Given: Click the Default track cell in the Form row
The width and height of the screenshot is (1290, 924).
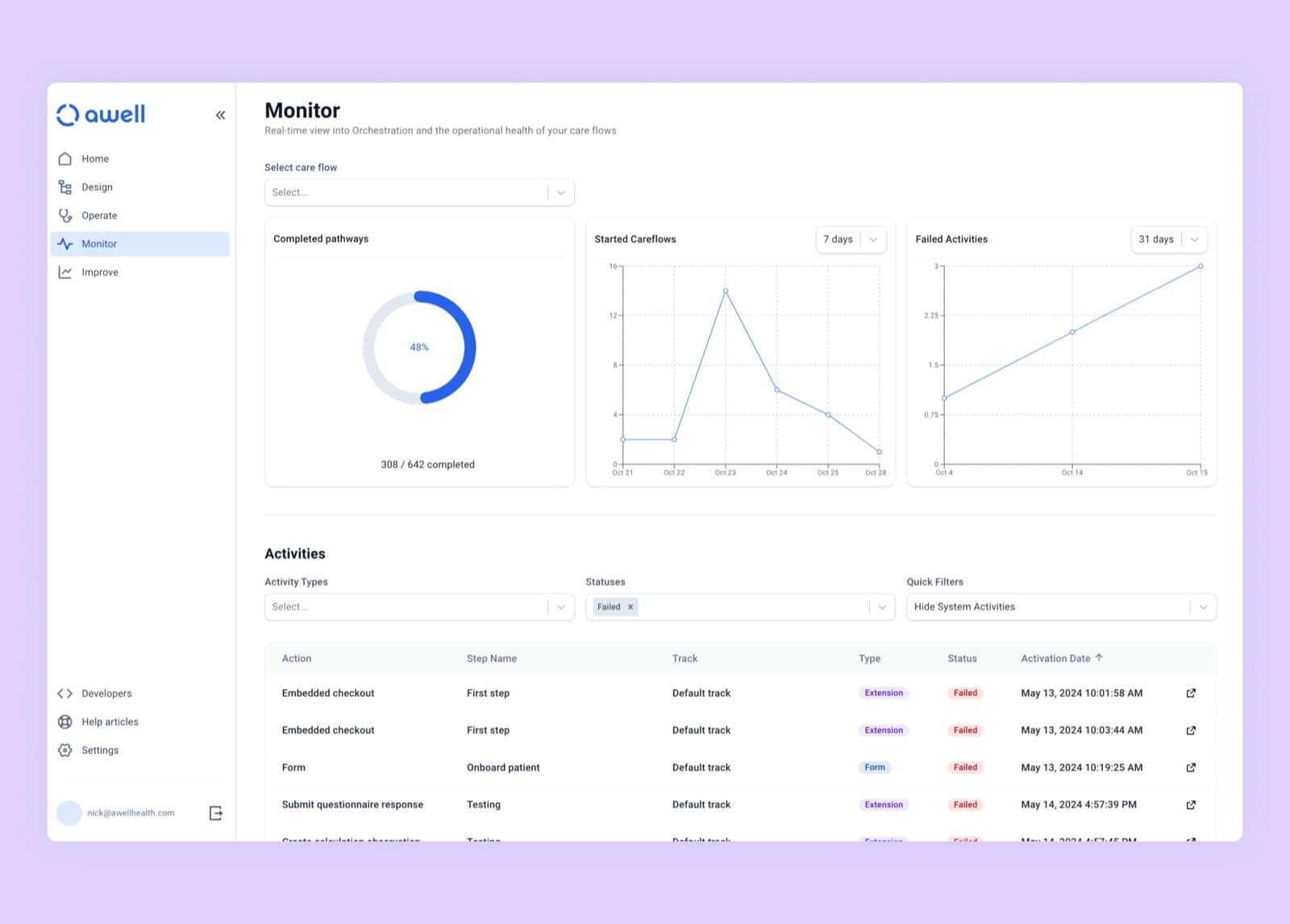Looking at the screenshot, I should 701,768.
